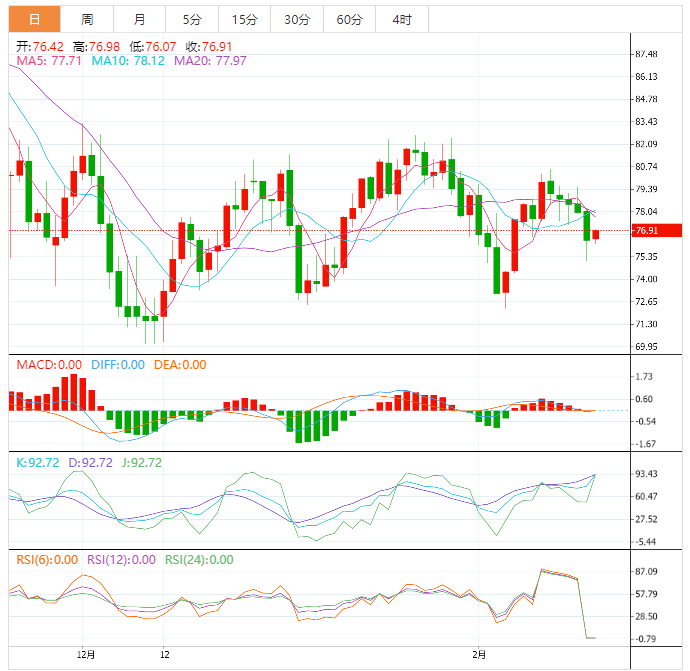Open the 月 monthly chart tab
This screenshot has height=671, width=690.
[139, 20]
